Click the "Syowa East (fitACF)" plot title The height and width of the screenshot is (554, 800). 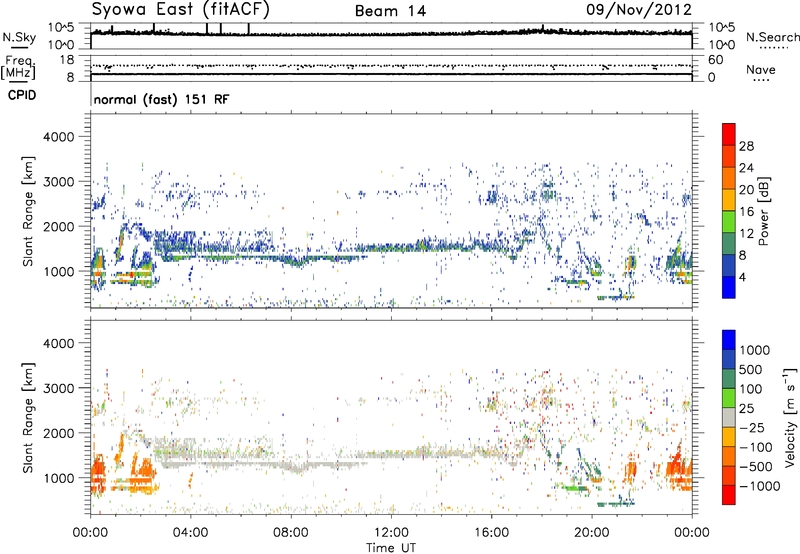pyautogui.click(x=180, y=9)
